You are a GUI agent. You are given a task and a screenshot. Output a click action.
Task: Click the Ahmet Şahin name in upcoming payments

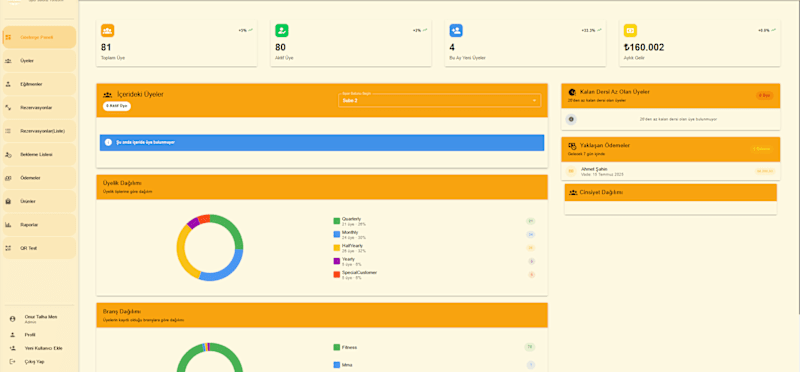594,169
